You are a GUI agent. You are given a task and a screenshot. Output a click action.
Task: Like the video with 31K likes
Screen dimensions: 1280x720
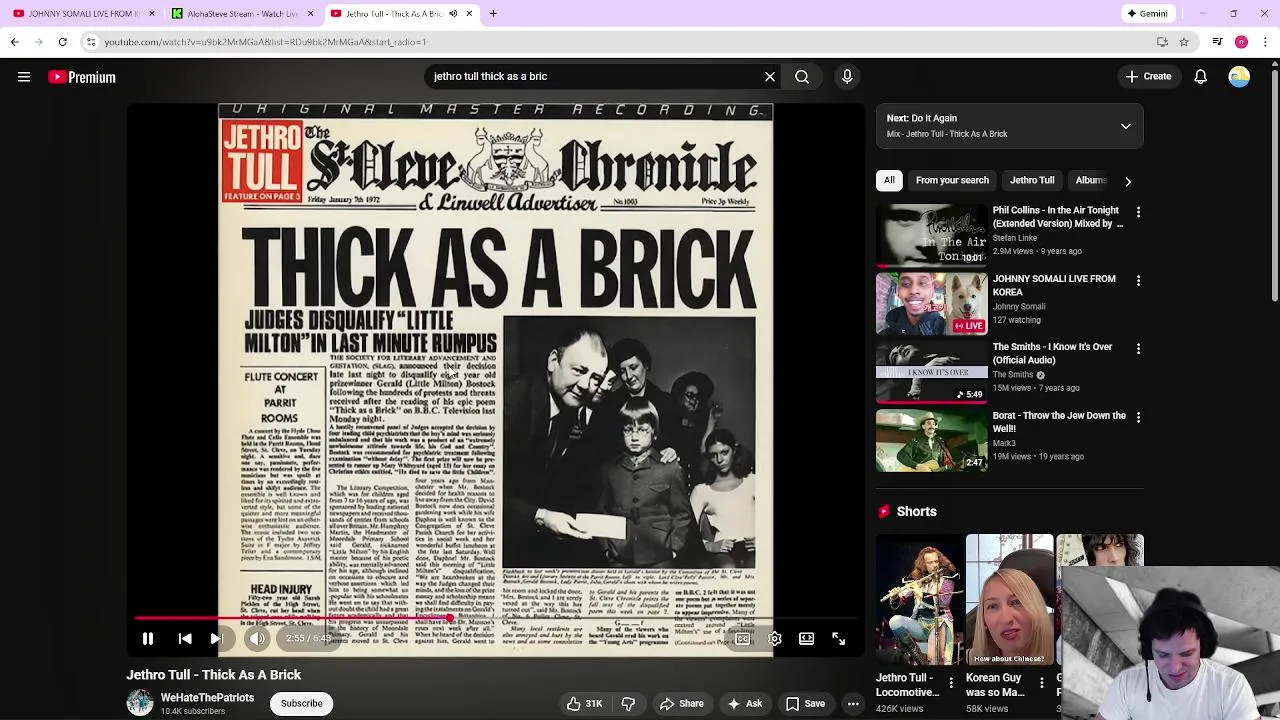(585, 703)
